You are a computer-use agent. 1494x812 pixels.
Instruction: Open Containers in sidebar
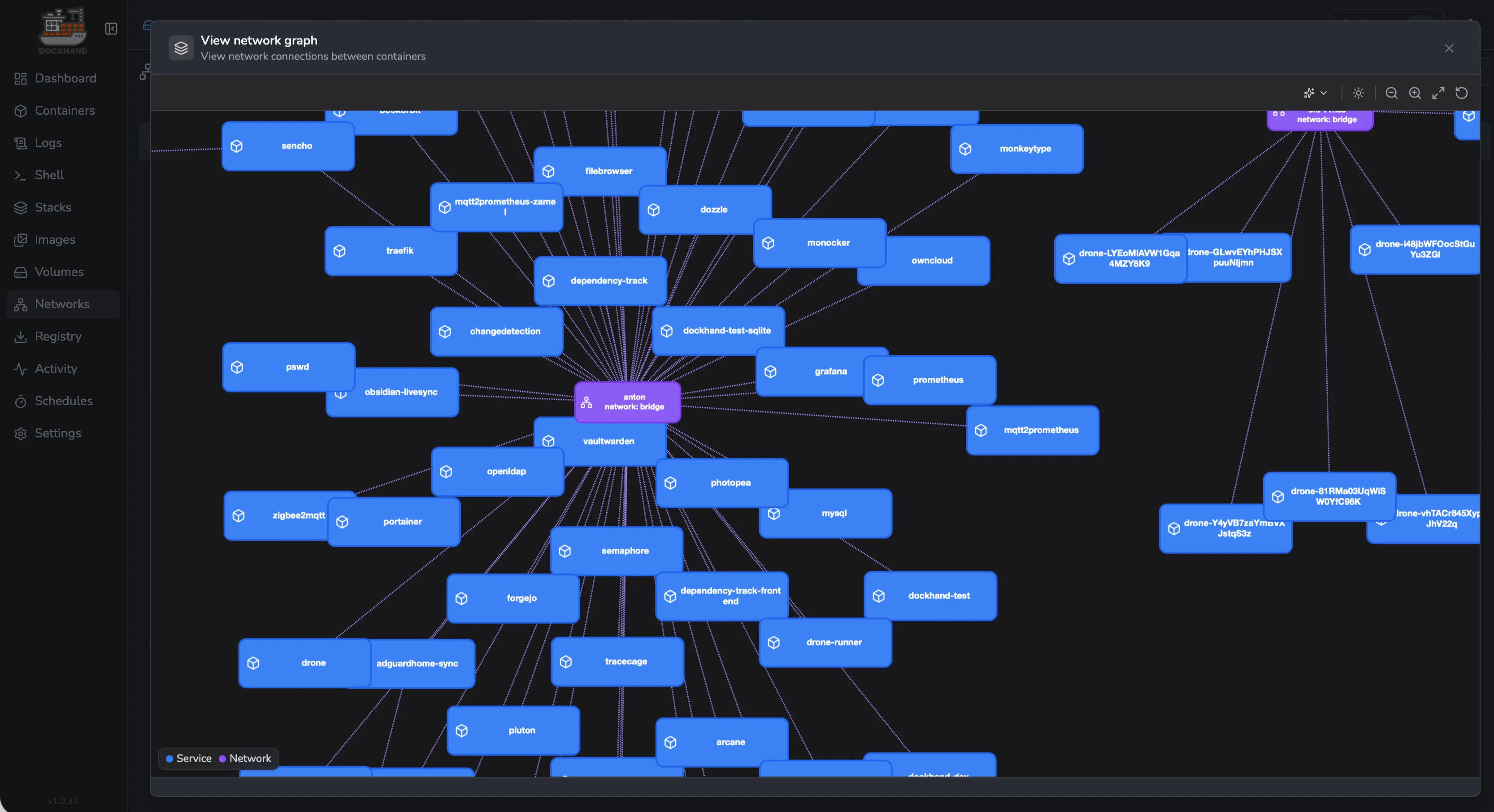click(x=63, y=111)
